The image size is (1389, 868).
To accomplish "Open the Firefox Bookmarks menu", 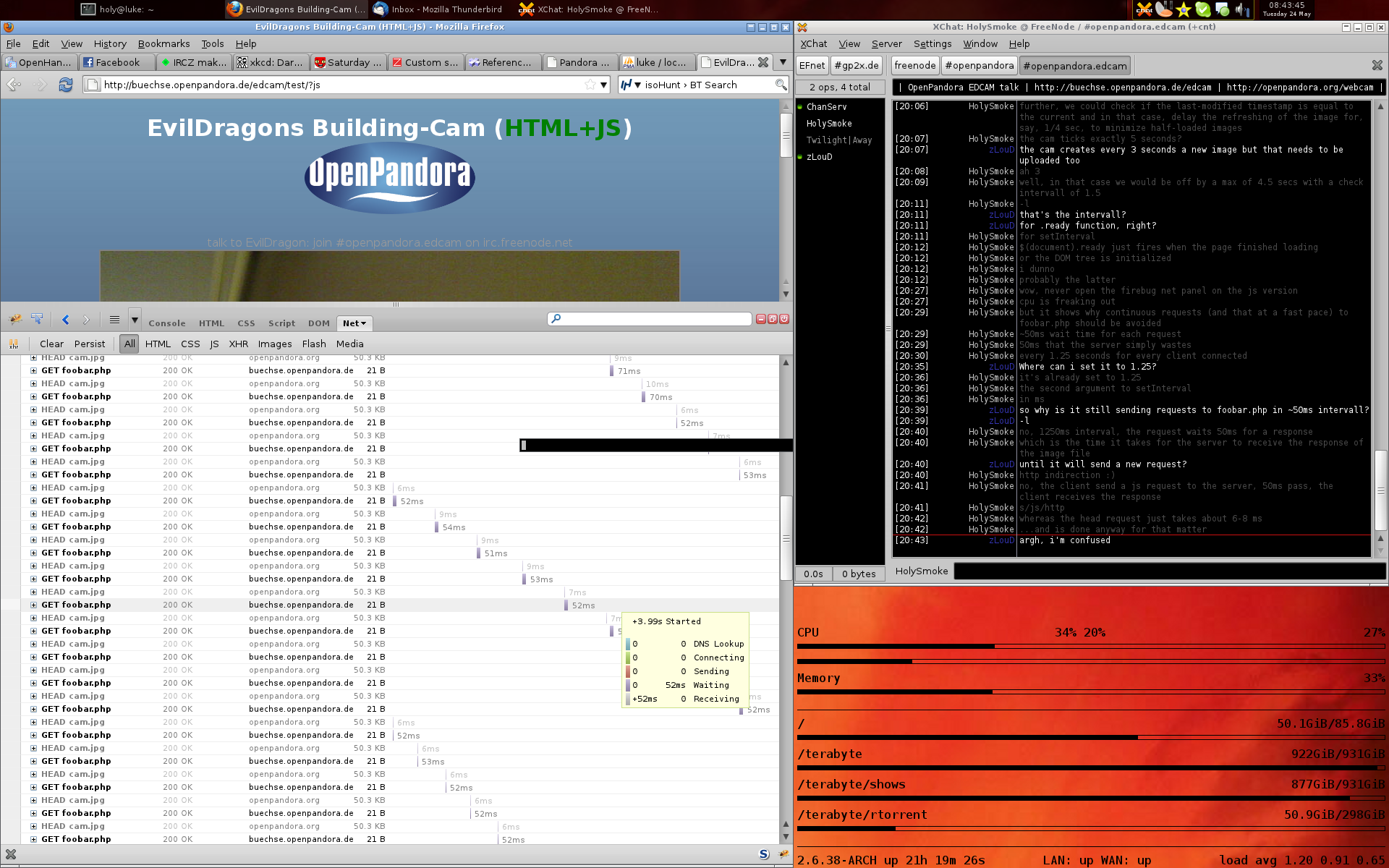I will click(163, 44).
